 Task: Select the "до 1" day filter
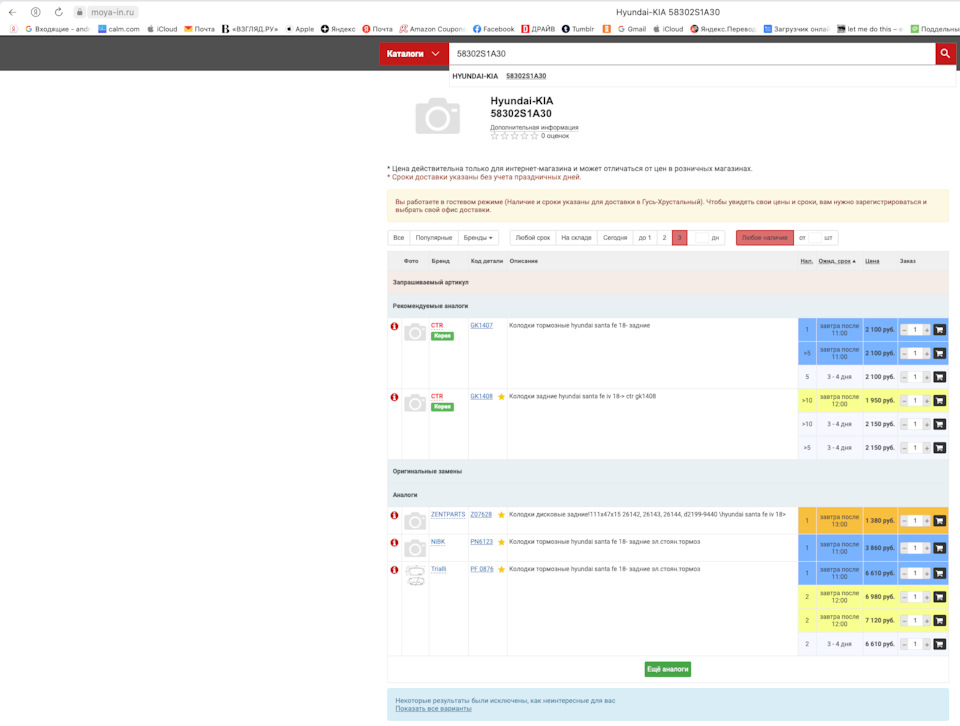(645, 238)
